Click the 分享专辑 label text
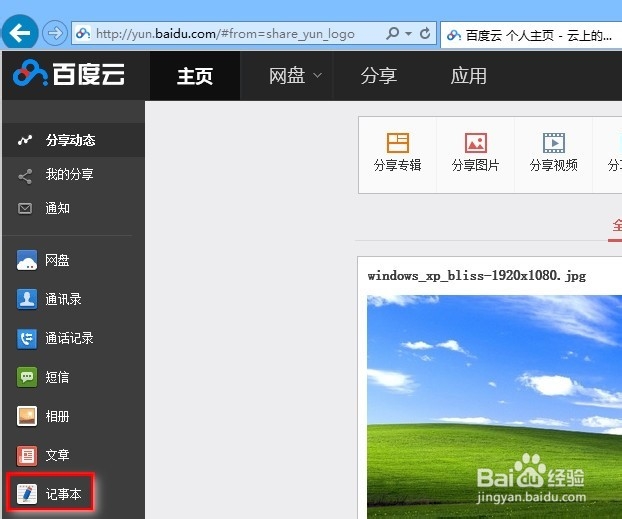The width and height of the screenshot is (622, 519). click(x=397, y=165)
